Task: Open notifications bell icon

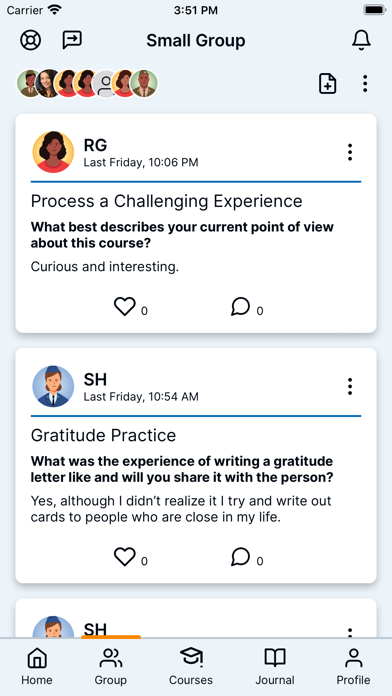Action: (361, 40)
